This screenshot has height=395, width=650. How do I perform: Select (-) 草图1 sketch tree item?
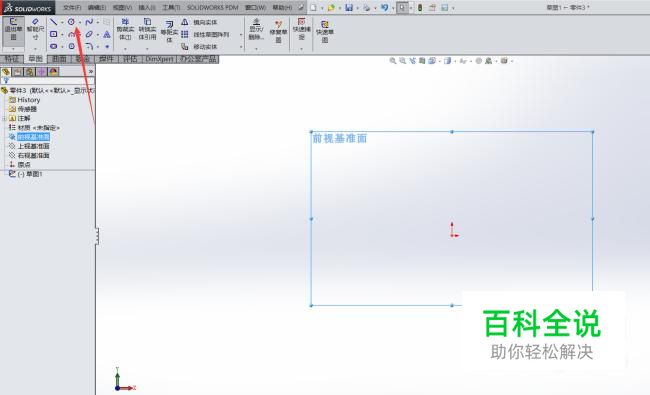coord(30,174)
